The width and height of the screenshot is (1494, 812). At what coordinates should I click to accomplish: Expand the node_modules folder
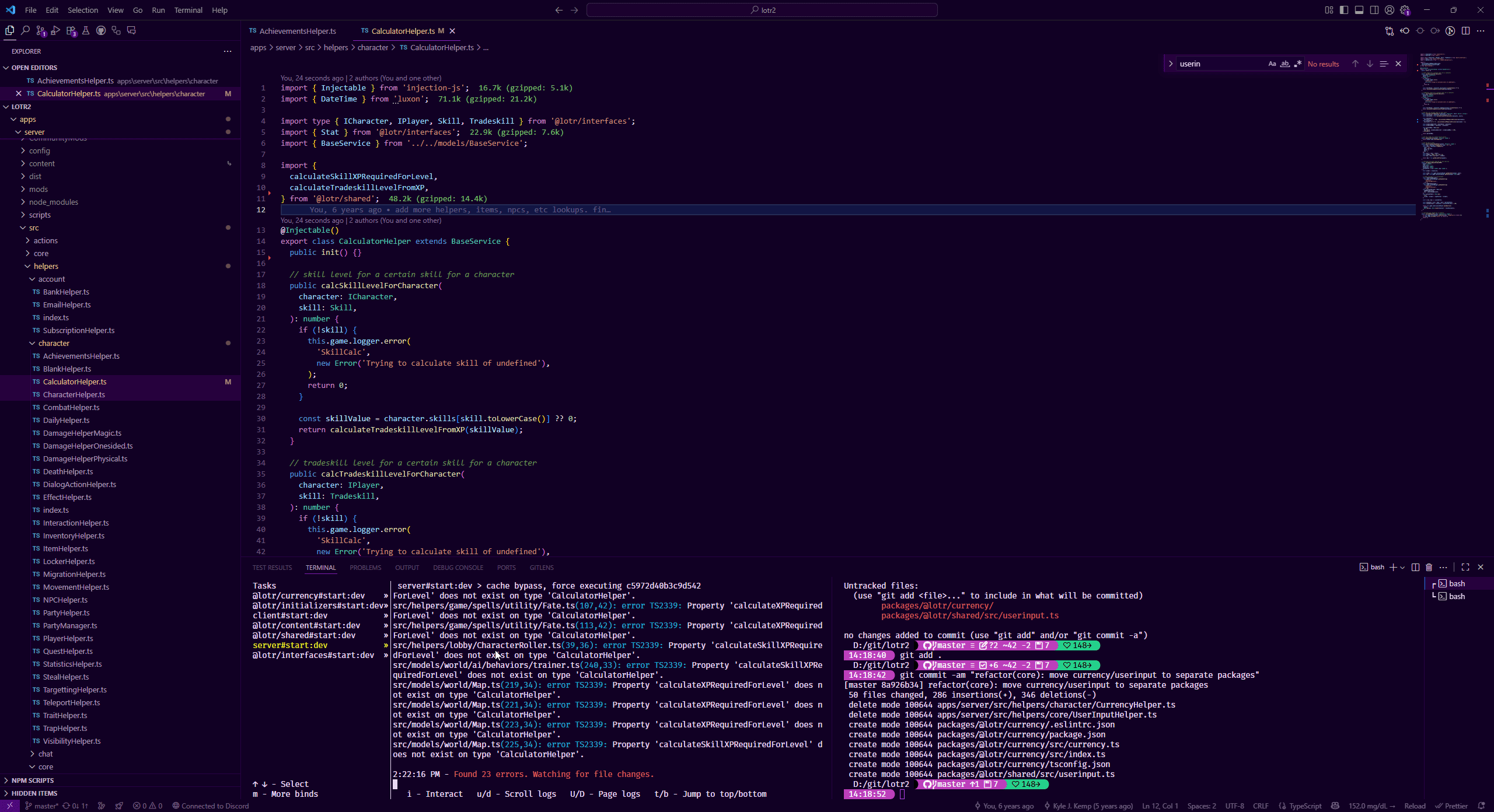(x=53, y=202)
